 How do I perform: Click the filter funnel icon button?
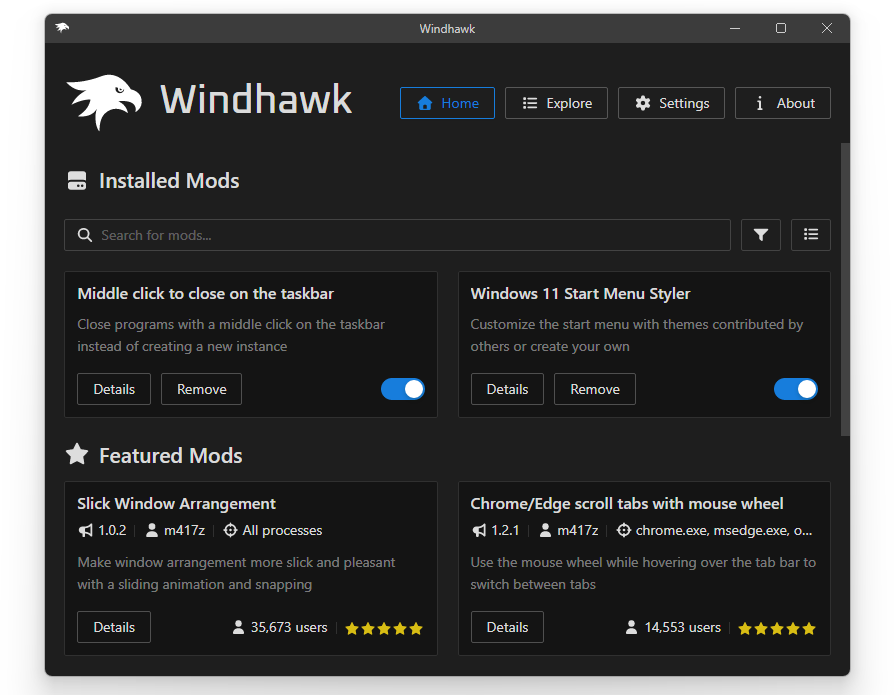coord(761,235)
